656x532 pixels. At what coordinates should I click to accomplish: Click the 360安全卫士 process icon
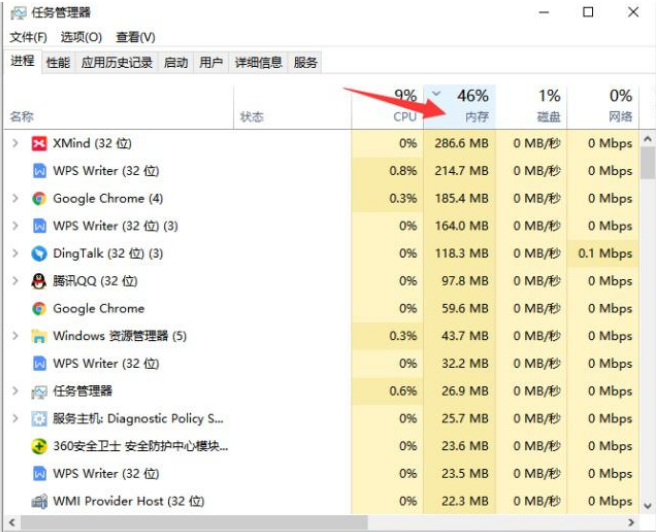[39, 446]
